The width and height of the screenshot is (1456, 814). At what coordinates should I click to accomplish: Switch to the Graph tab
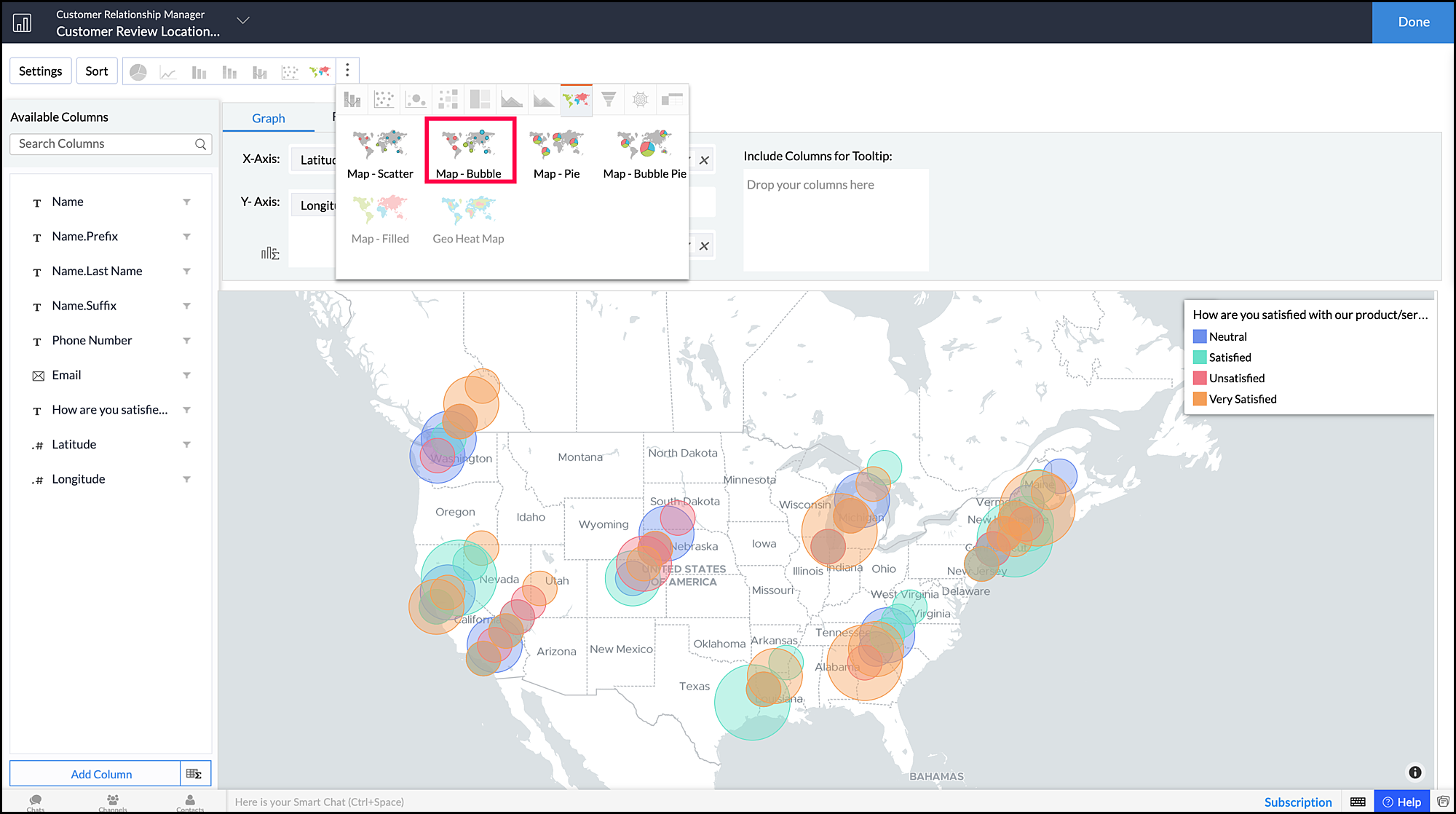coord(268,118)
